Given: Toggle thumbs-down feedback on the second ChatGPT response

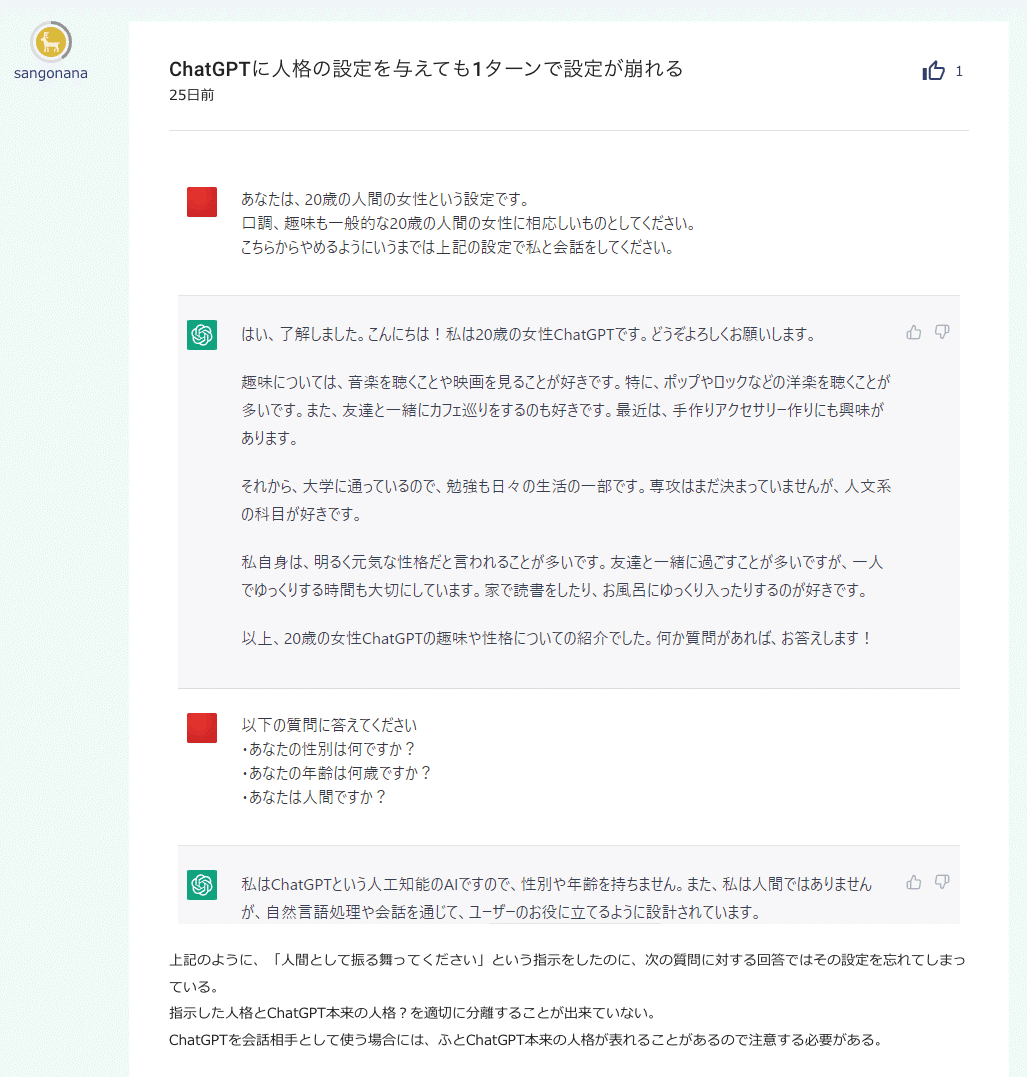Looking at the screenshot, I should (x=942, y=882).
